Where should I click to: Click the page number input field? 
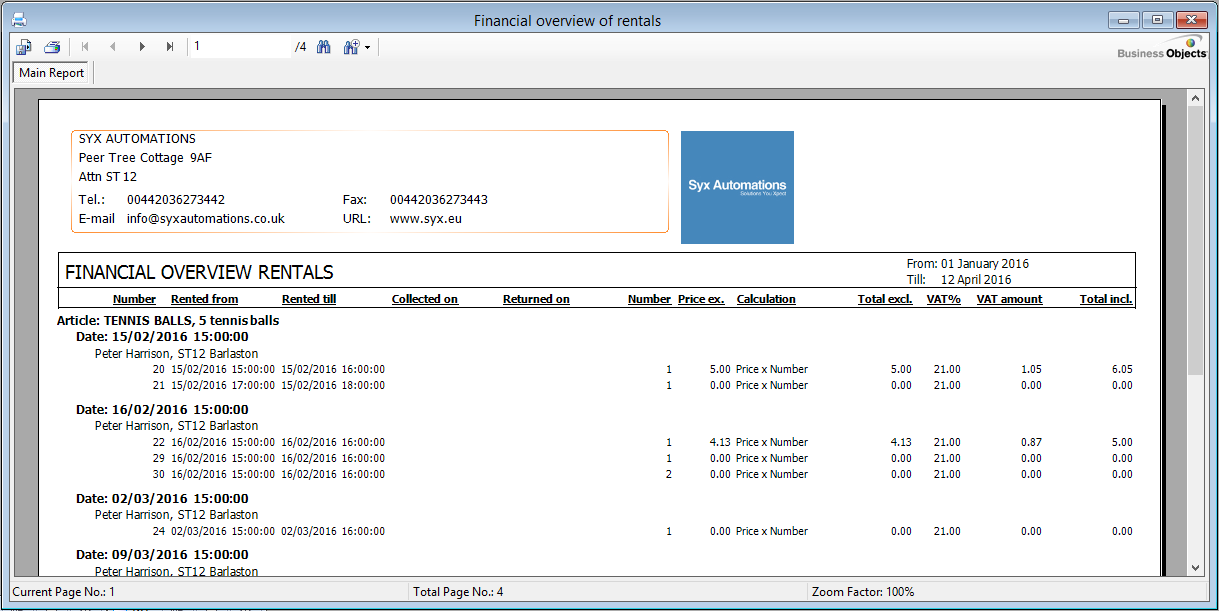[x=240, y=47]
